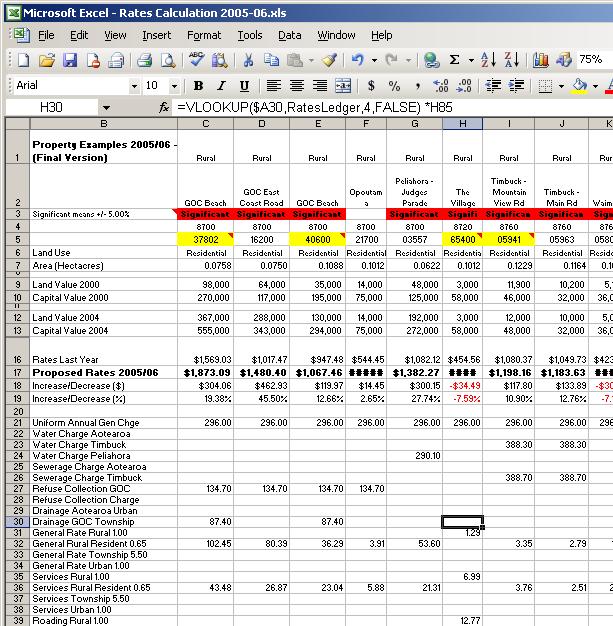Click the Increase Indent icon
The width and height of the screenshot is (613, 626).
pyautogui.click(x=516, y=85)
